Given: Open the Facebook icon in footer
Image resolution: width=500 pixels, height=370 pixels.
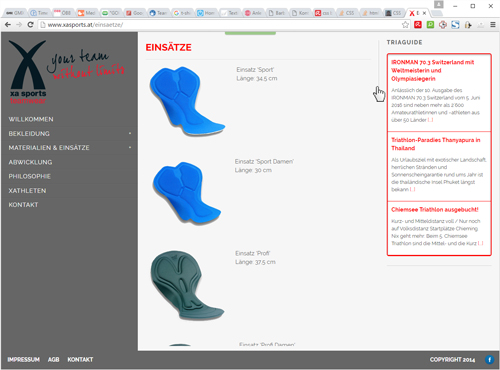Looking at the screenshot, I should (489, 360).
